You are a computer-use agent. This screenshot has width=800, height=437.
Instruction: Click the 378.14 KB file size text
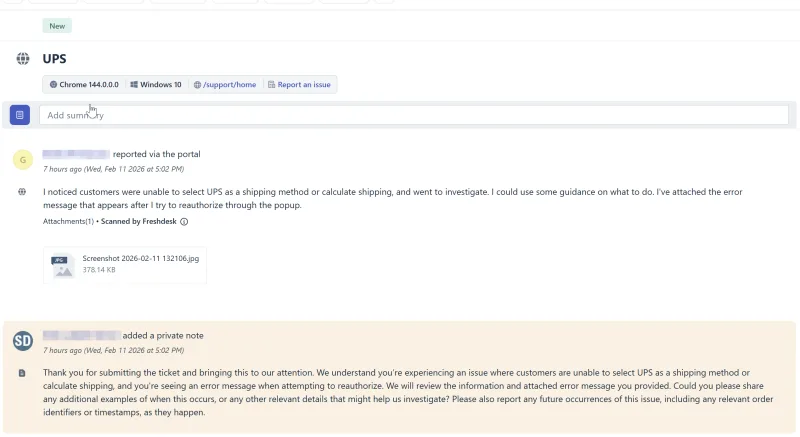tap(99, 270)
